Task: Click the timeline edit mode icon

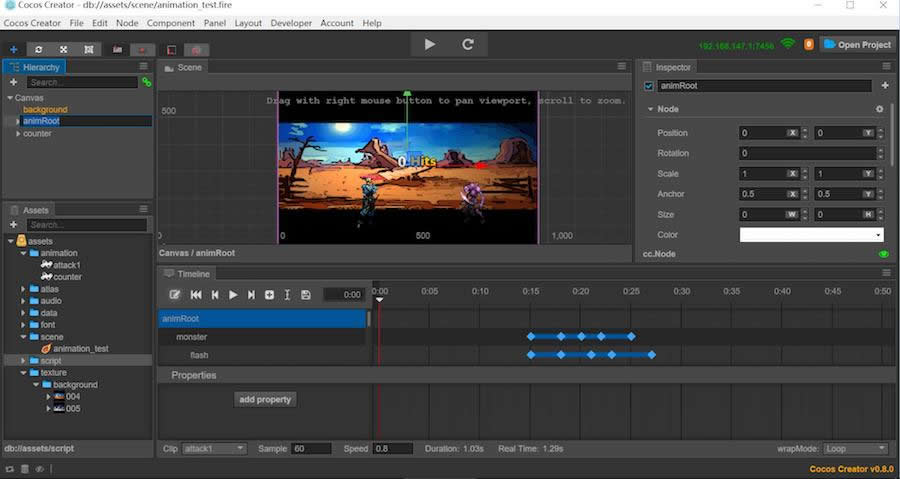Action: tap(174, 295)
